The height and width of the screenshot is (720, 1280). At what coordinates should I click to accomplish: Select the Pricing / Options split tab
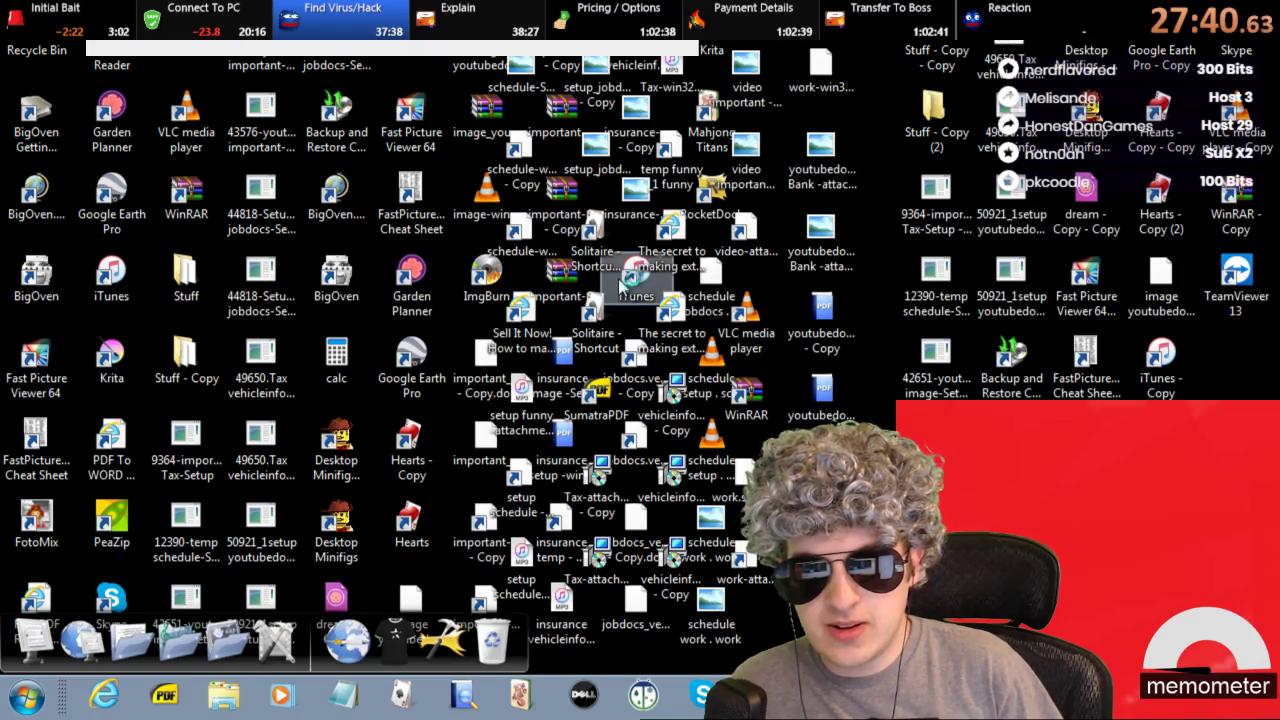(614, 19)
